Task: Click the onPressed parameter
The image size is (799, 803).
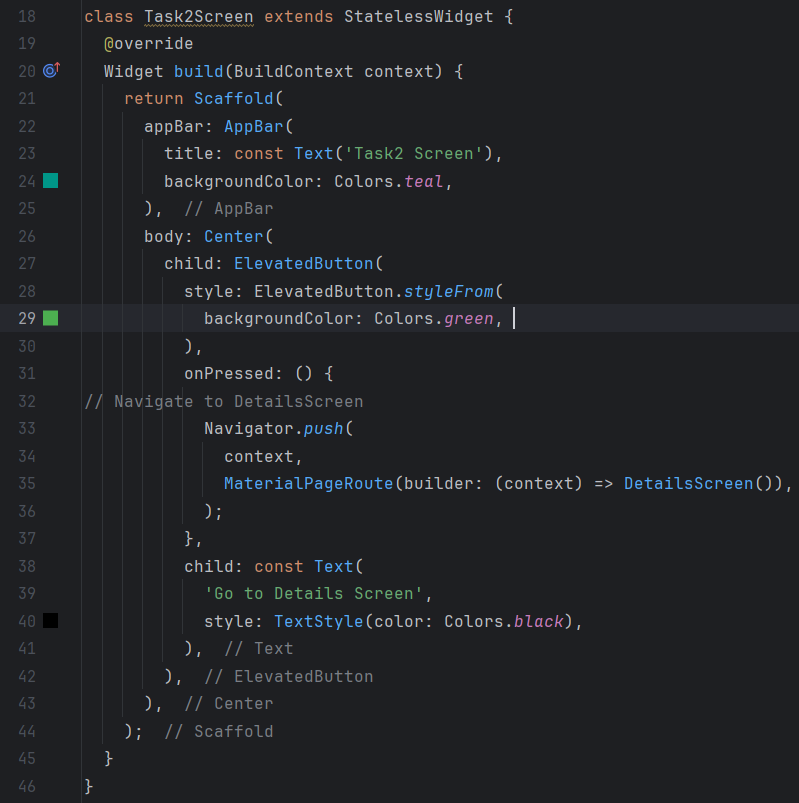Action: 228,374
